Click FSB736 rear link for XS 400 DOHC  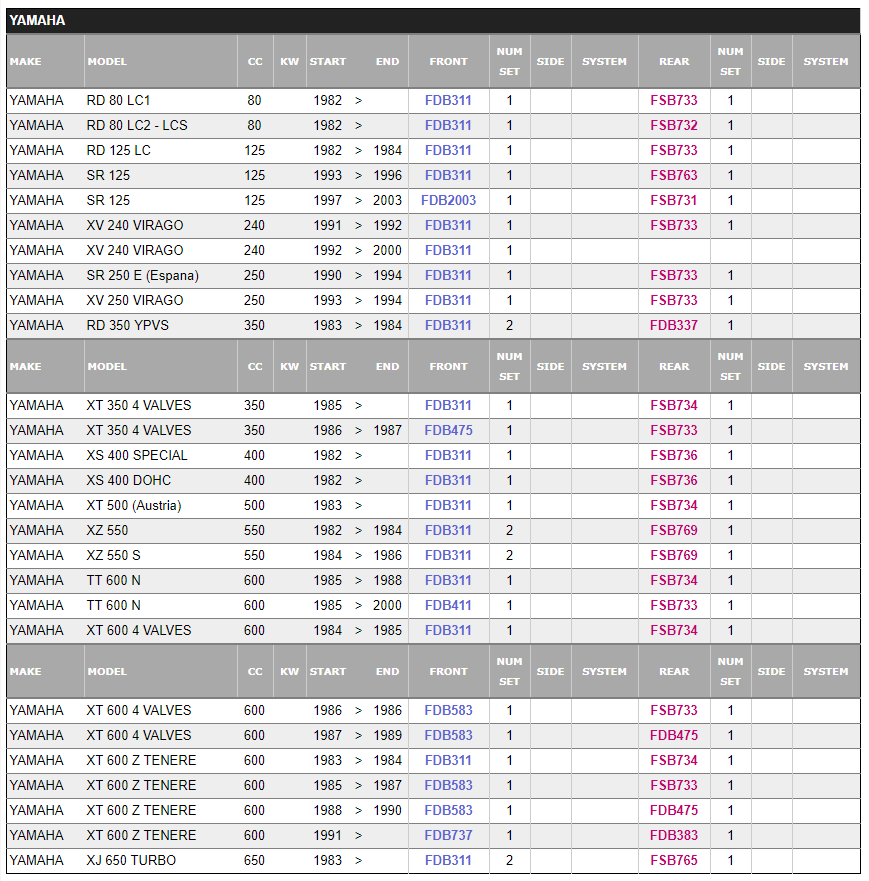tap(674, 480)
